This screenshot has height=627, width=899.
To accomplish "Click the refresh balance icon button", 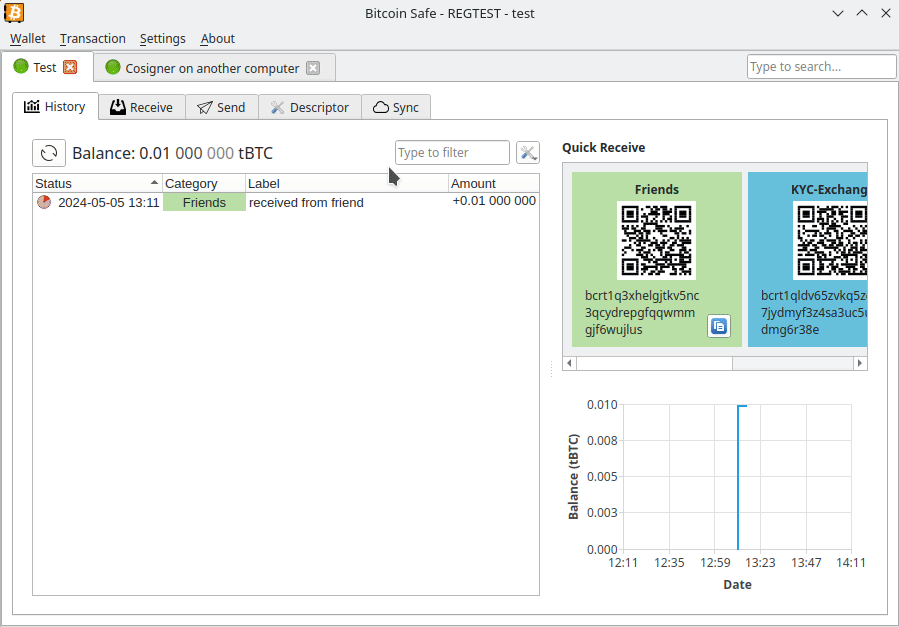I will tap(49, 153).
